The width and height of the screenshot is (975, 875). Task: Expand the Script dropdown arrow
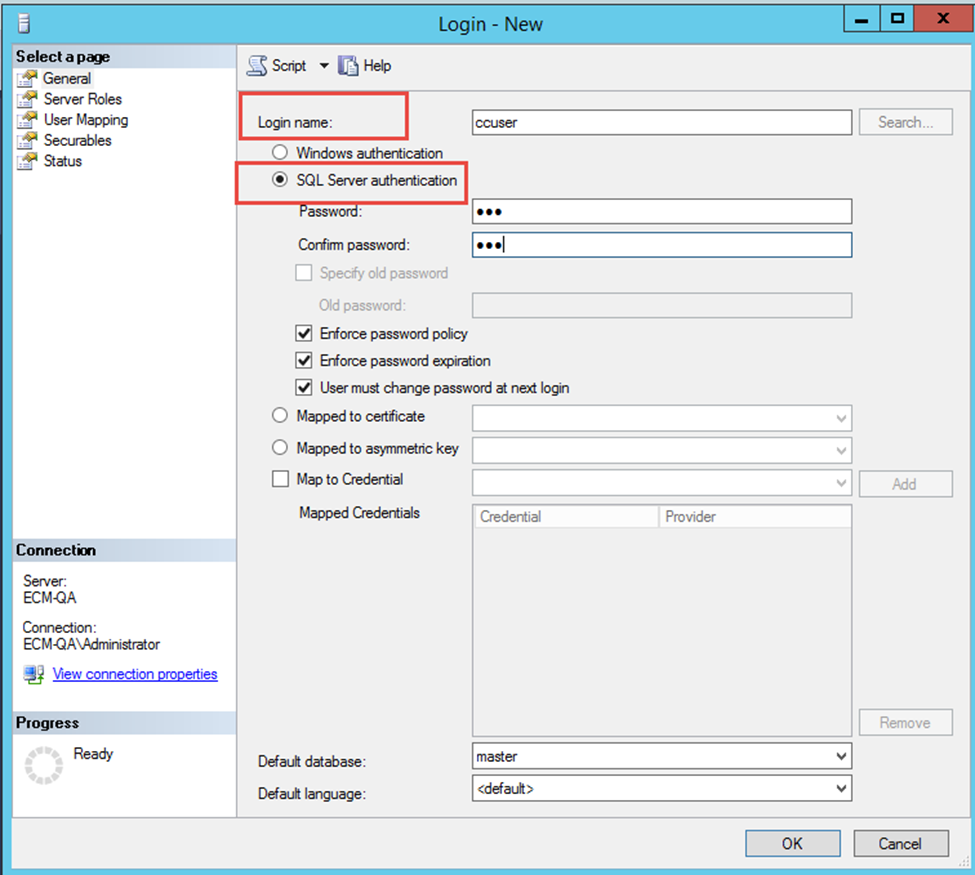(323, 66)
